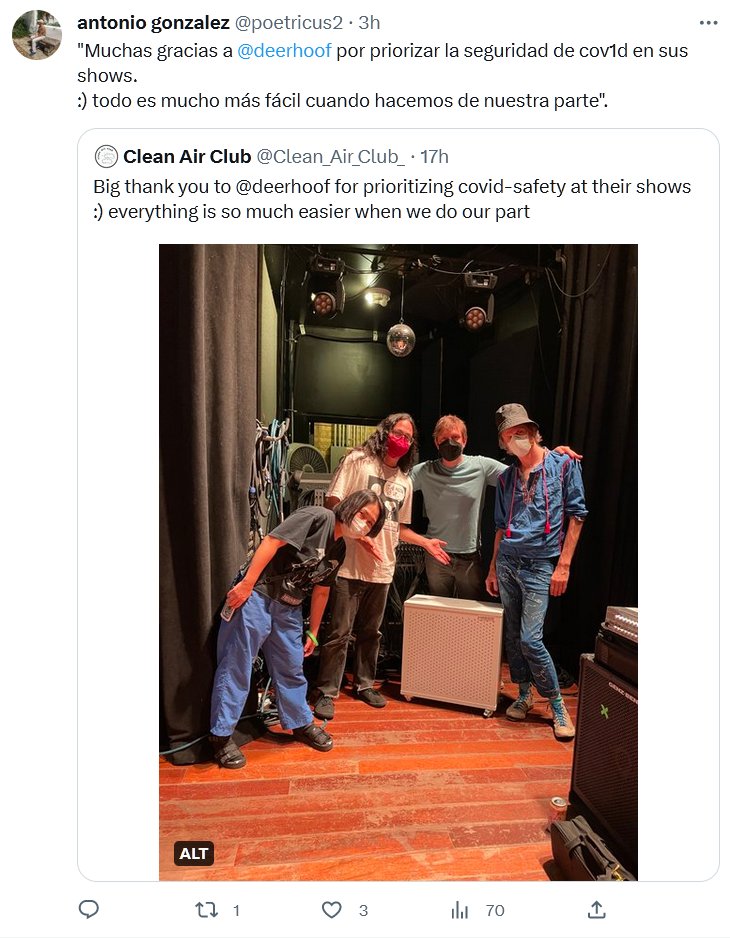Viewport: 730px width, 938px height.
Task: Open the three-dot more options menu
Action: [x=708, y=23]
